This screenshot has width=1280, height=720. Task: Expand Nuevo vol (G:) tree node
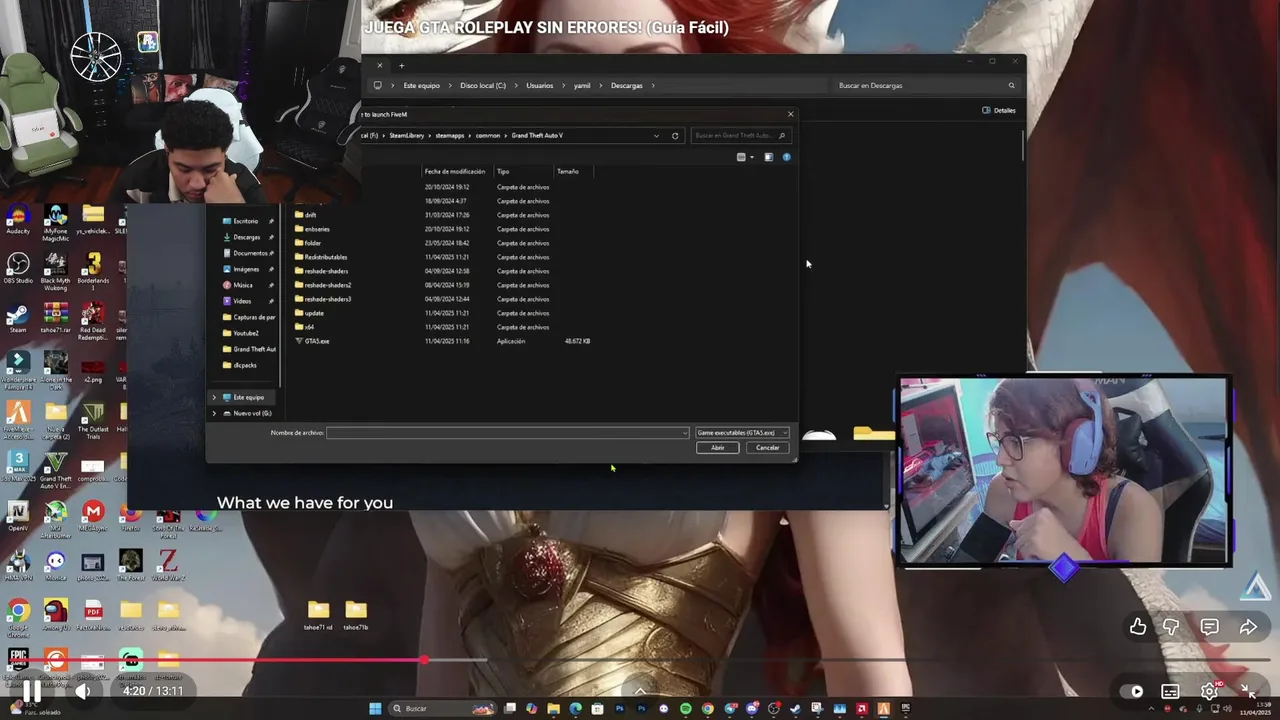(x=213, y=413)
